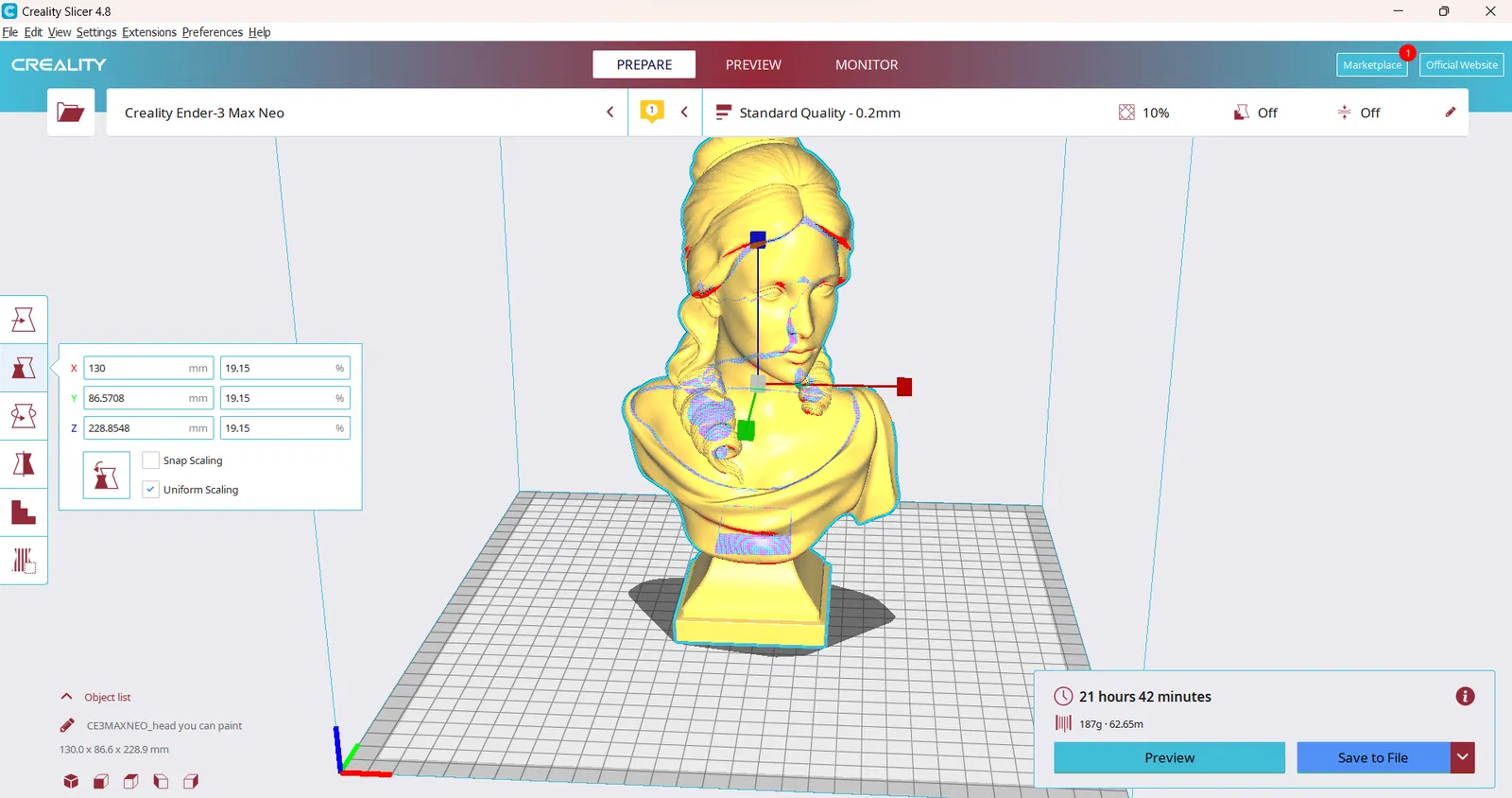
Task: Select the Mirror tool in the left toolbar
Action: pos(24,464)
